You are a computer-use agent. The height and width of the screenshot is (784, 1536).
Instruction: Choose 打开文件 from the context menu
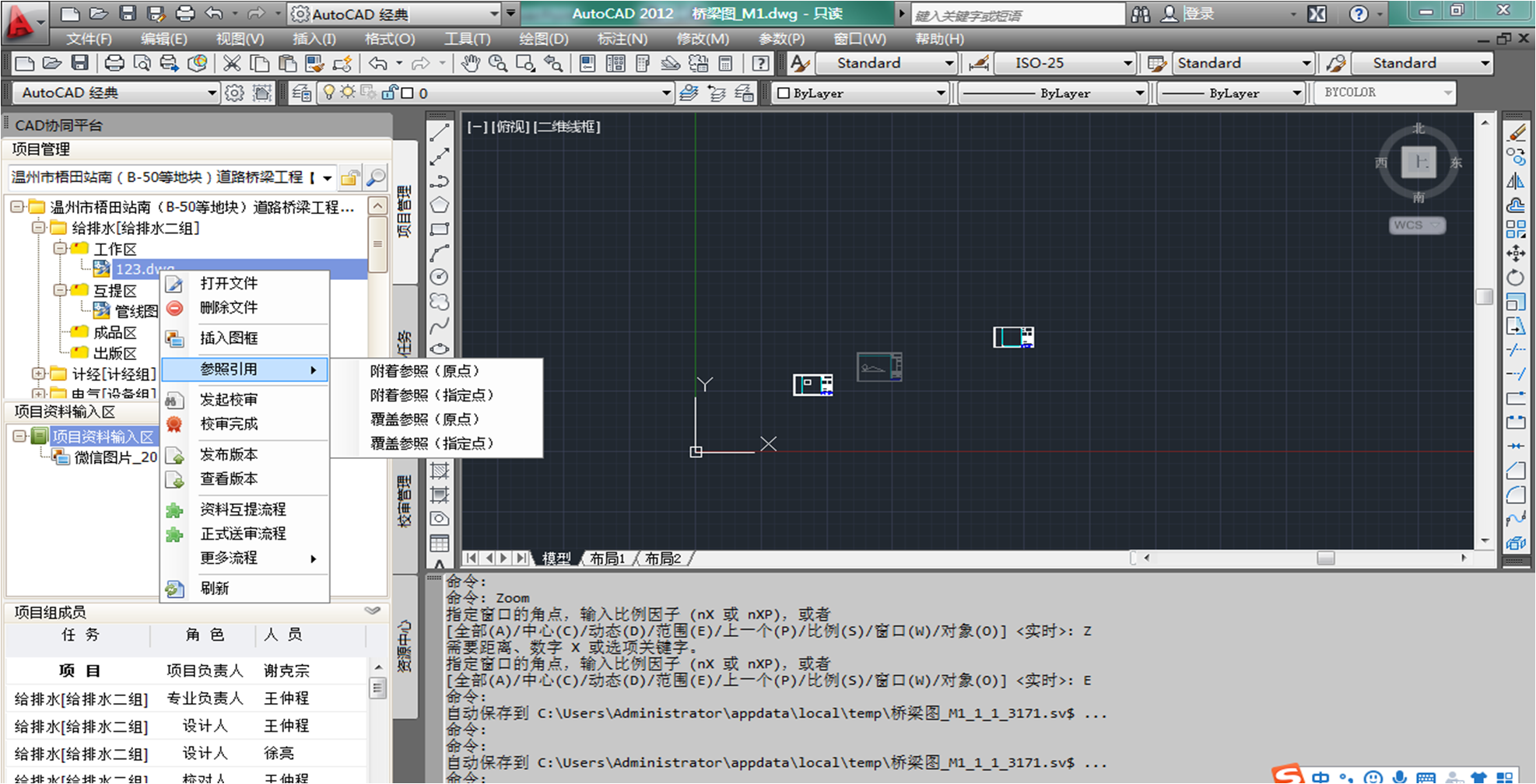point(245,284)
